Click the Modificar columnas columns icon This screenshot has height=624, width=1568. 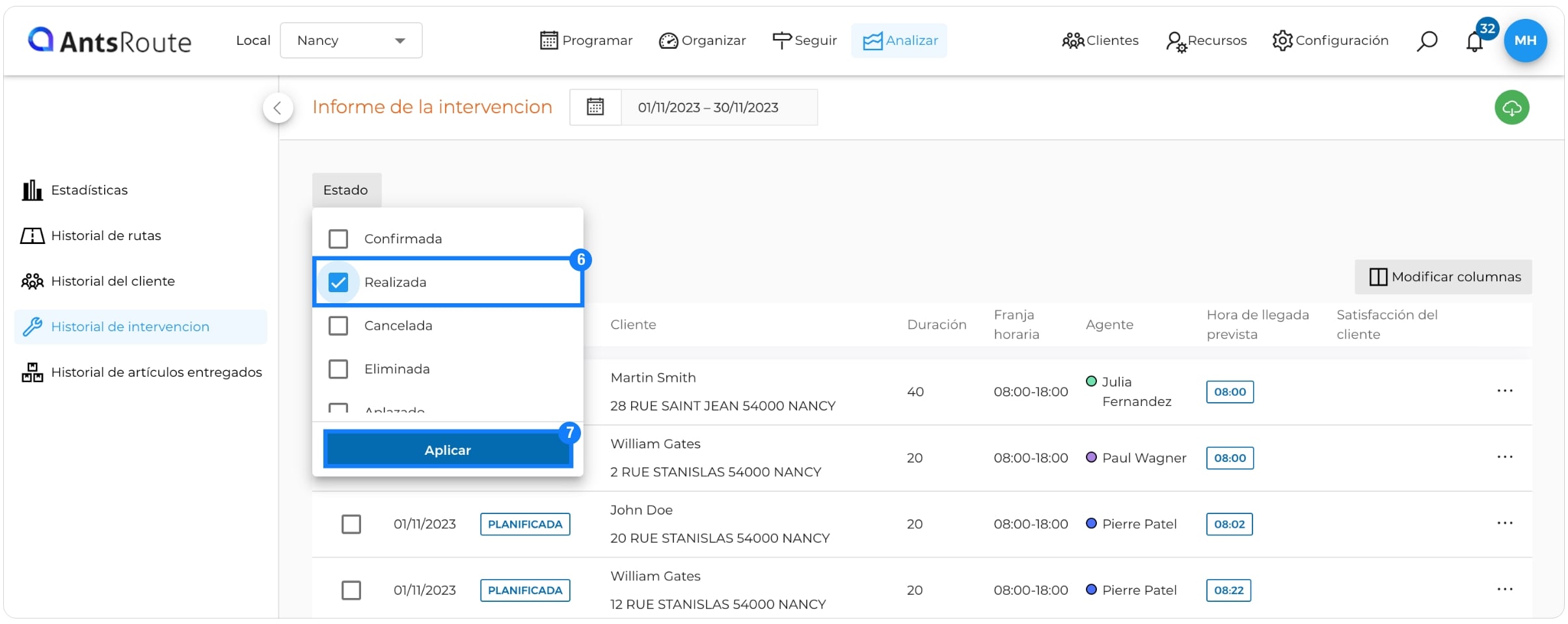point(1378,277)
